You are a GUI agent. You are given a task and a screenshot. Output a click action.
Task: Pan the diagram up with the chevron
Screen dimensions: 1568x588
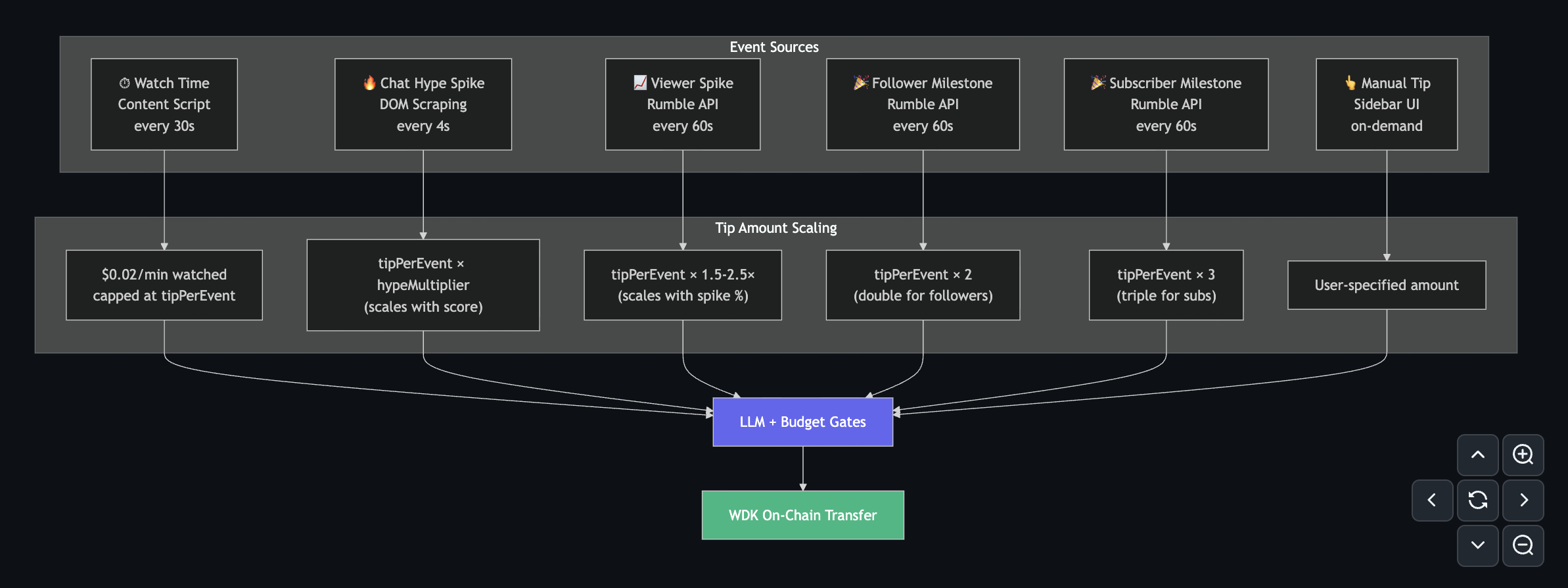pos(1477,454)
